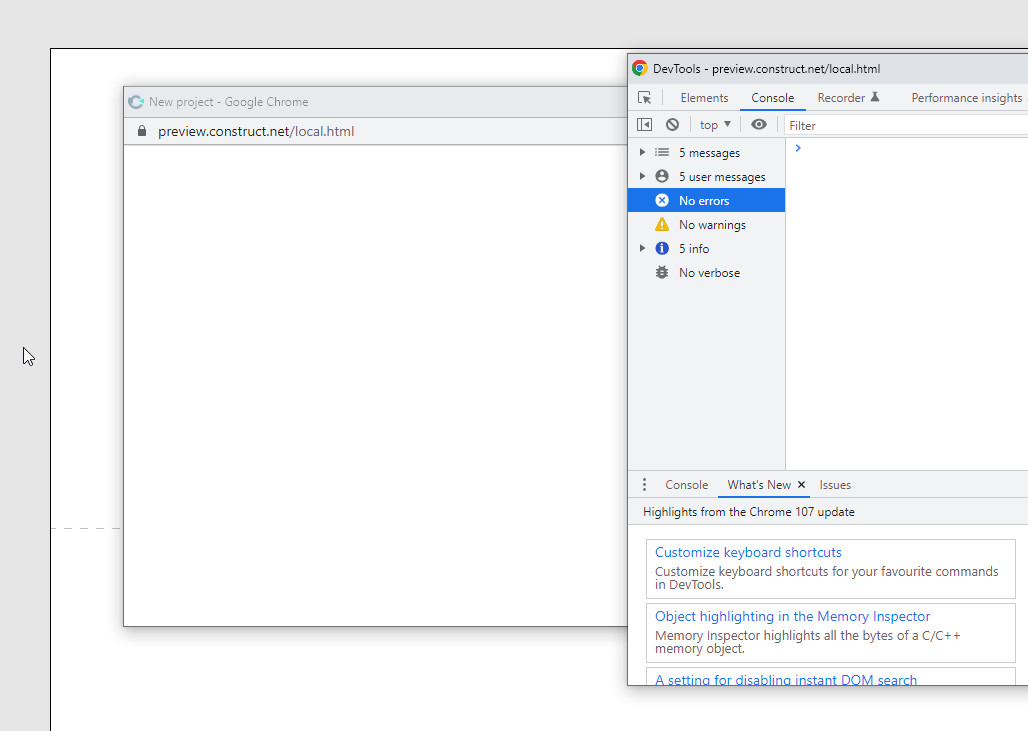Enable the No warnings filter
1028x731 pixels.
pos(710,224)
